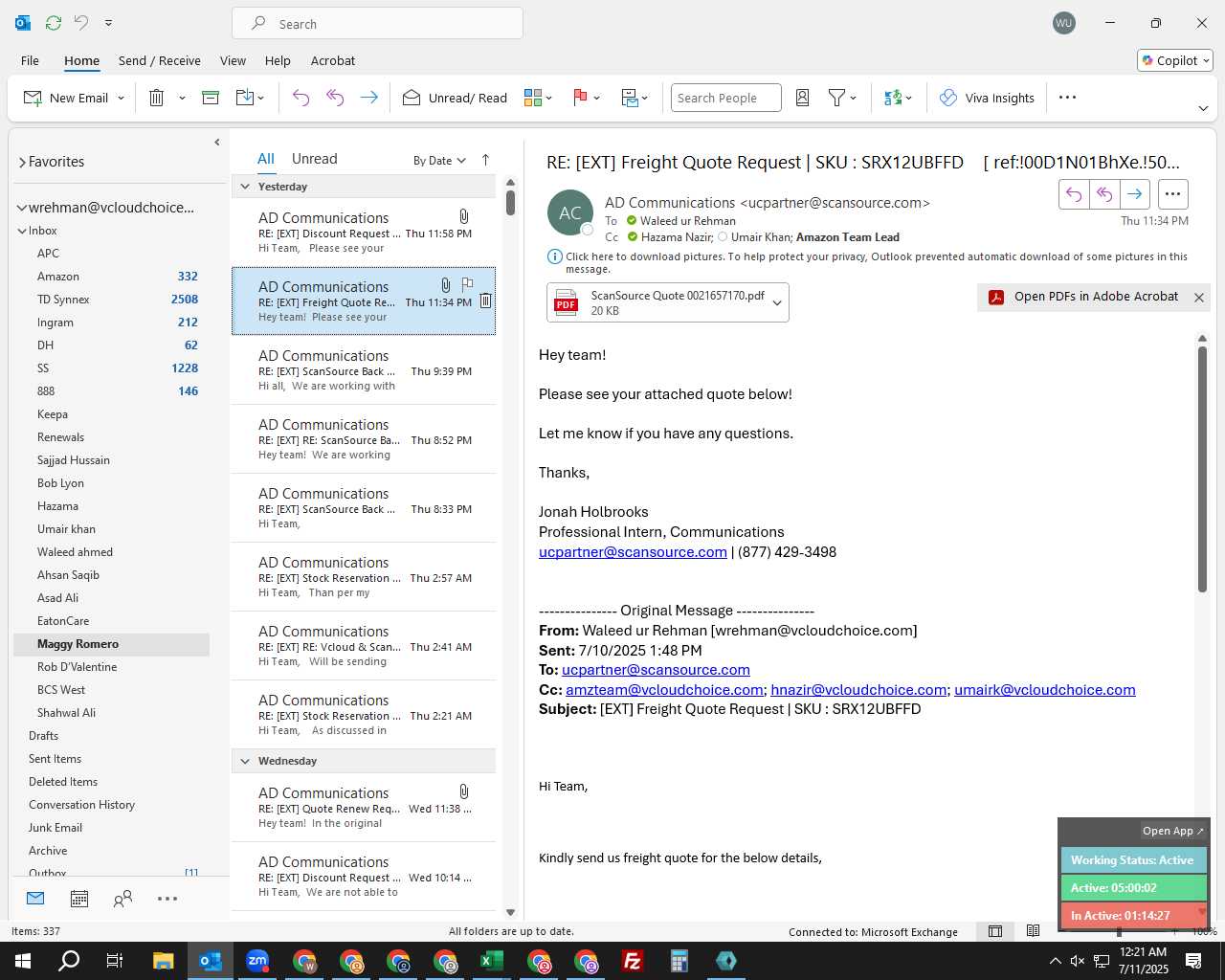The height and width of the screenshot is (980, 1225).
Task: Click the Search People field
Action: tap(725, 98)
